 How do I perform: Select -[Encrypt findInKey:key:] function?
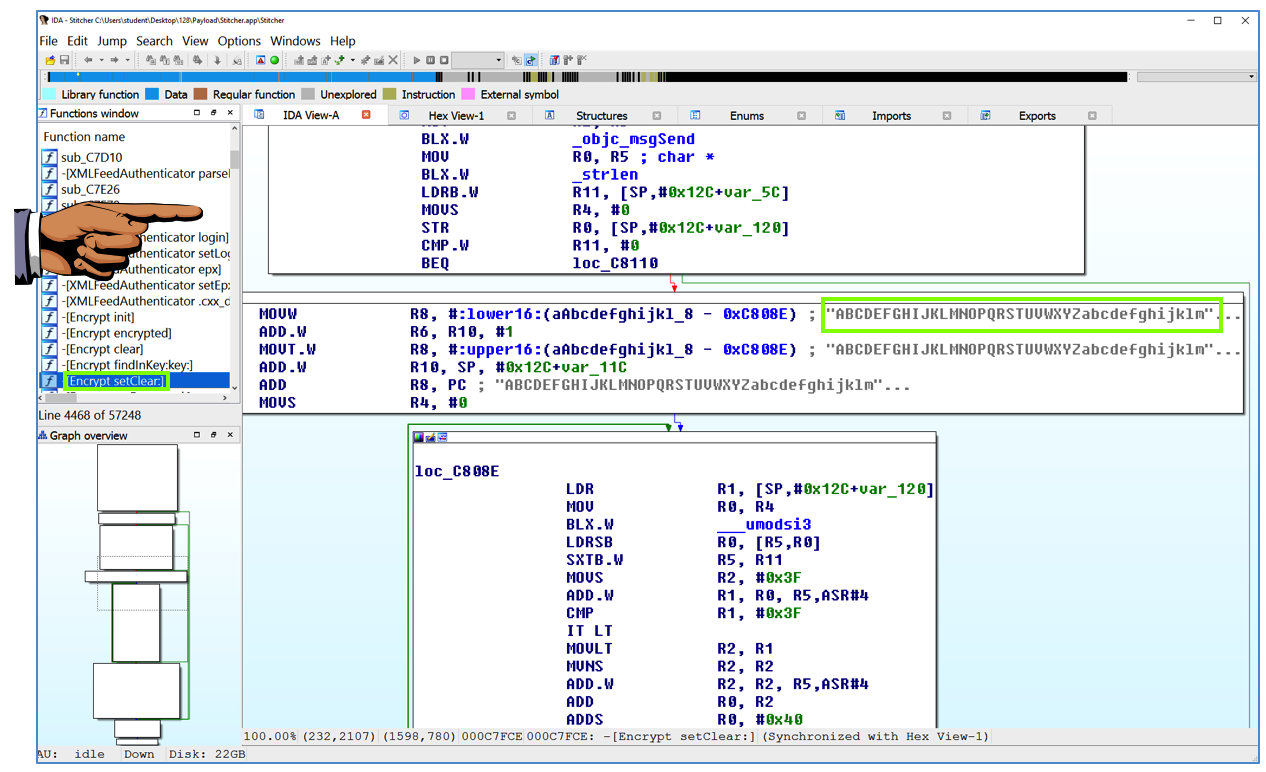[x=127, y=365]
